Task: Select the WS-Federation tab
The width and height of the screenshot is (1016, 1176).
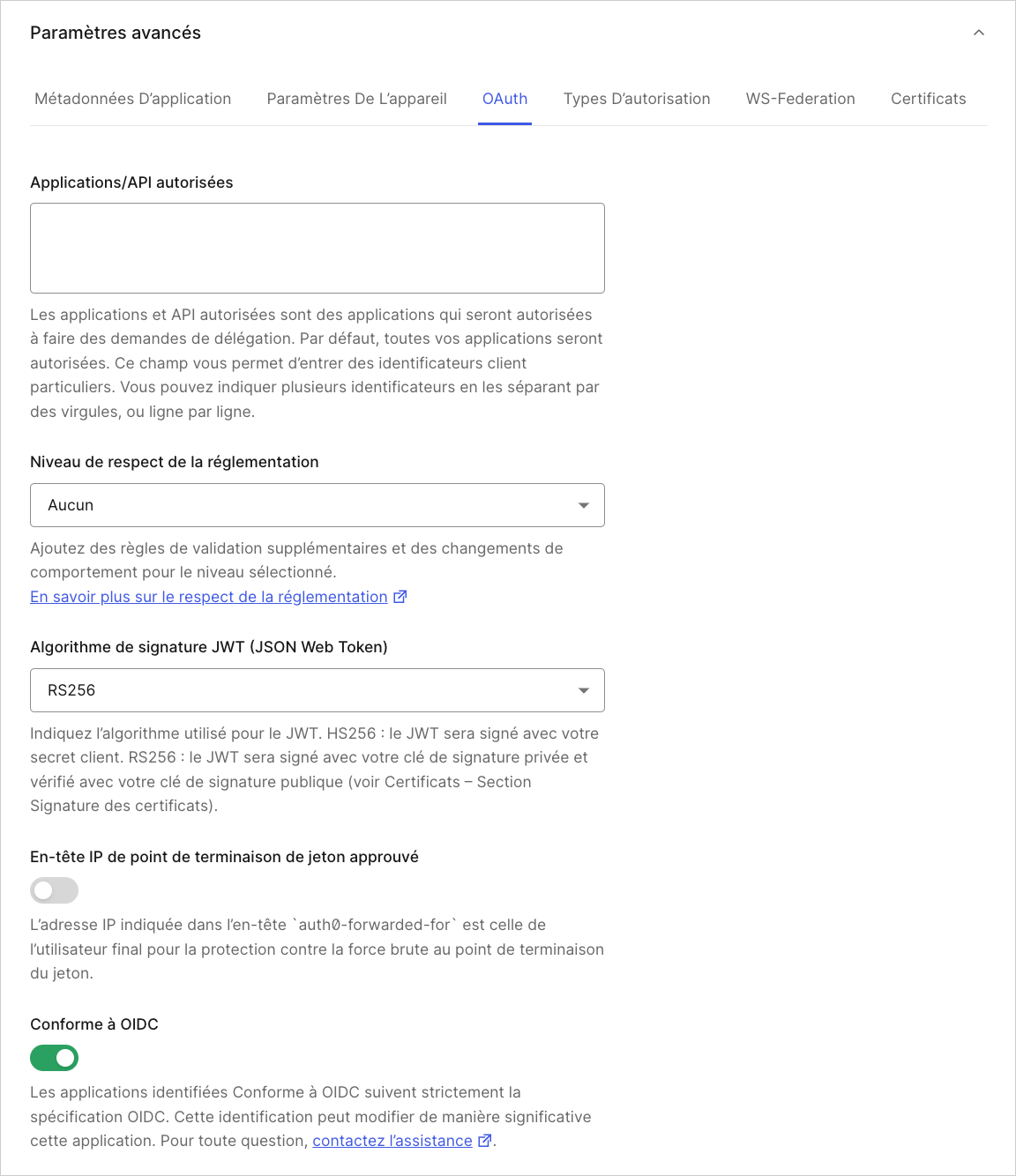Action: 800,99
